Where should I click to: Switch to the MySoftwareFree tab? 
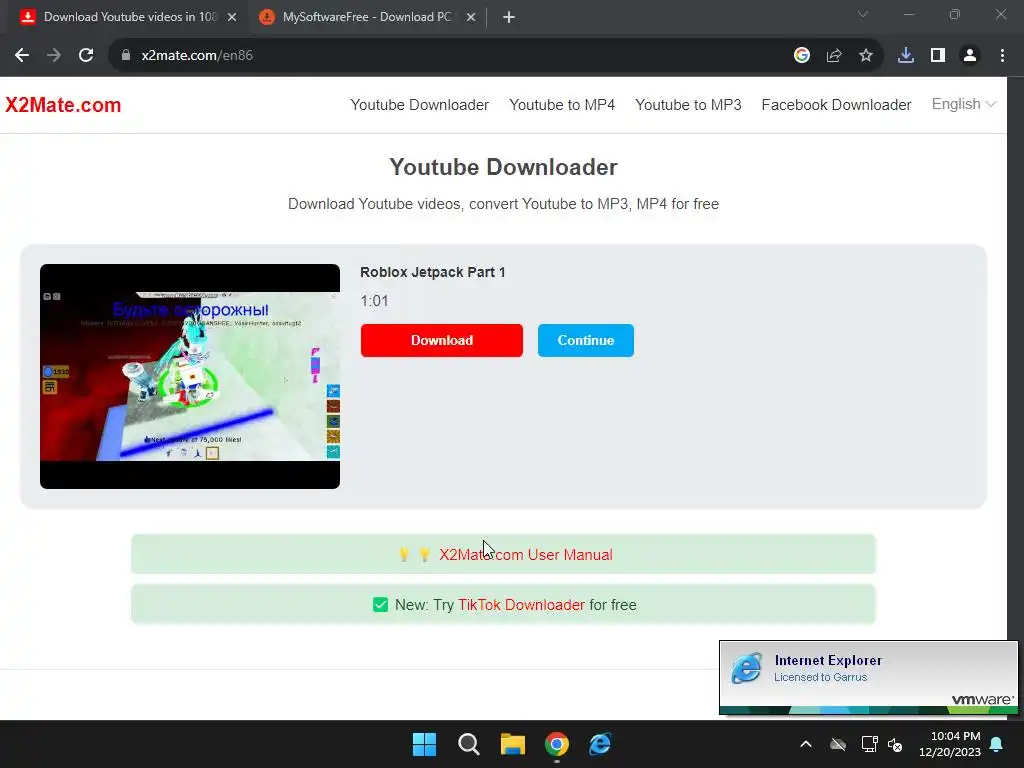368,18
